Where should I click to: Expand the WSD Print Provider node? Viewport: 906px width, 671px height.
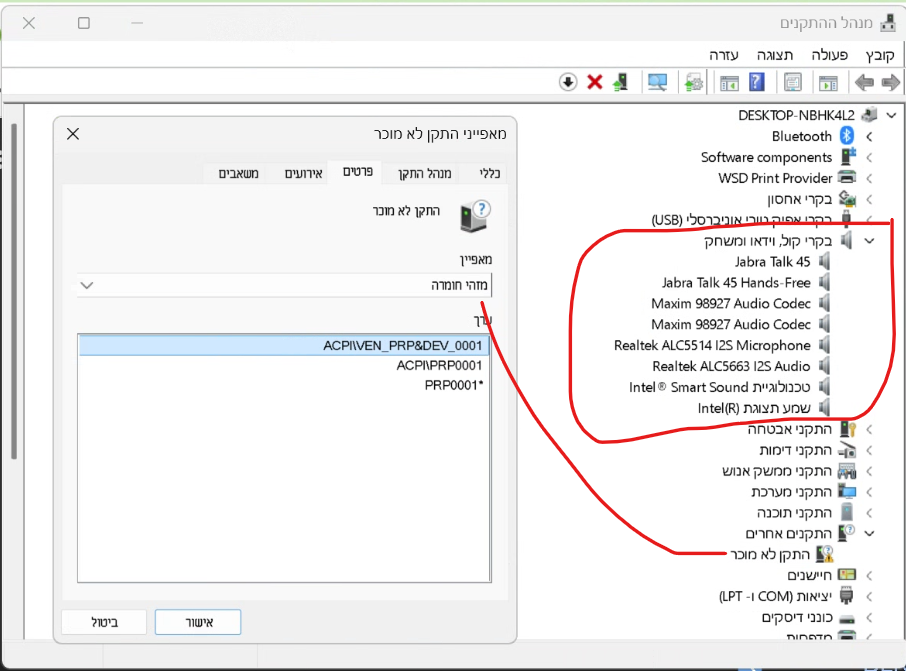click(x=869, y=178)
